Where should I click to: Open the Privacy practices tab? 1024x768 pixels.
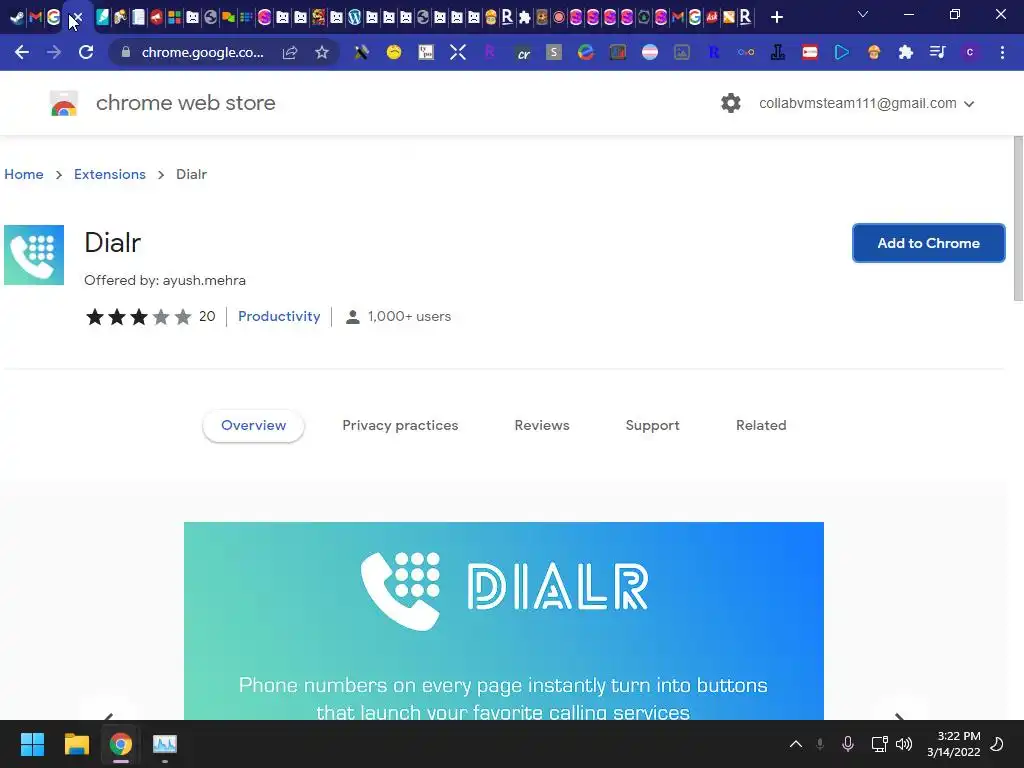coord(400,425)
